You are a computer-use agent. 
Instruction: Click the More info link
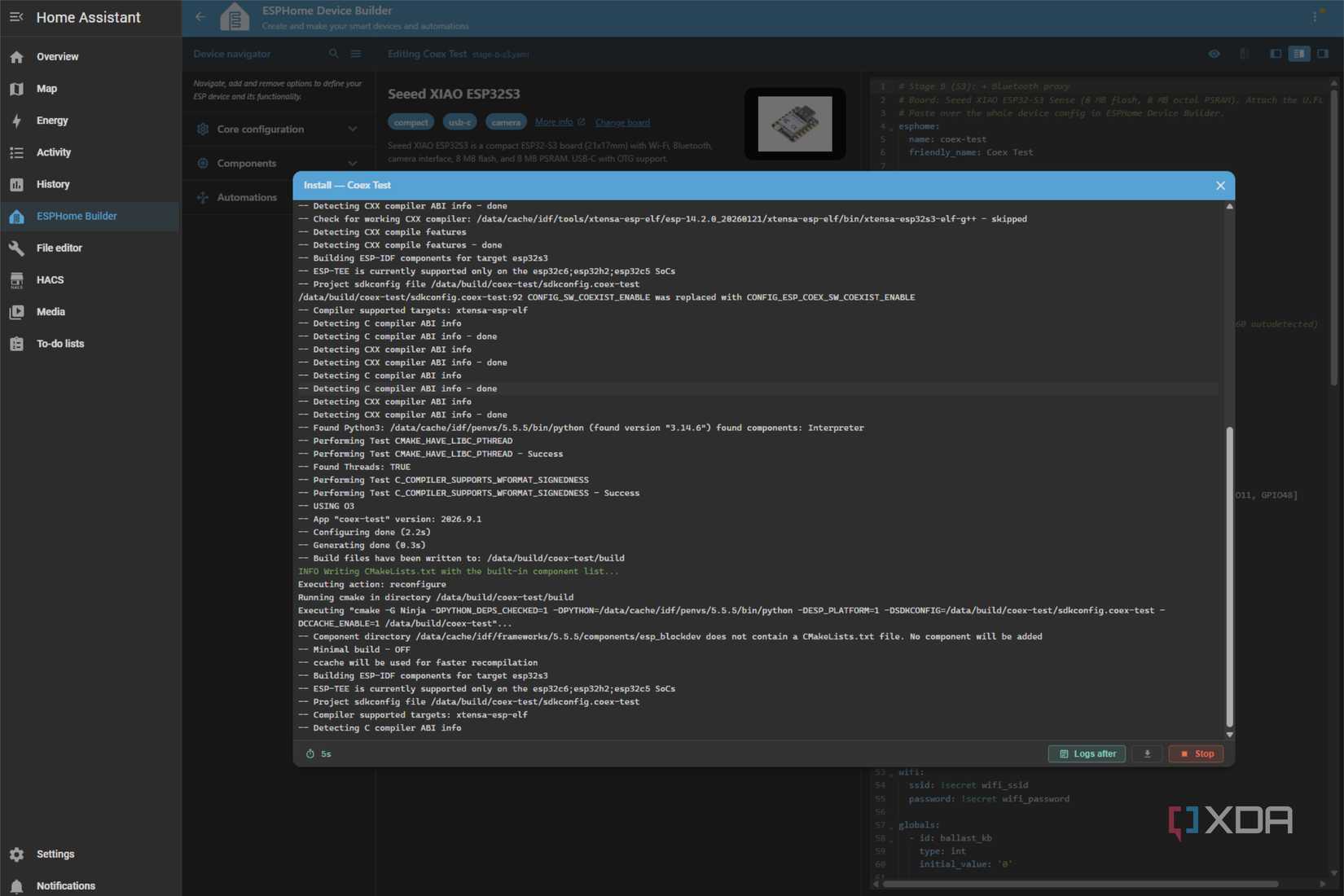pyautogui.click(x=560, y=122)
